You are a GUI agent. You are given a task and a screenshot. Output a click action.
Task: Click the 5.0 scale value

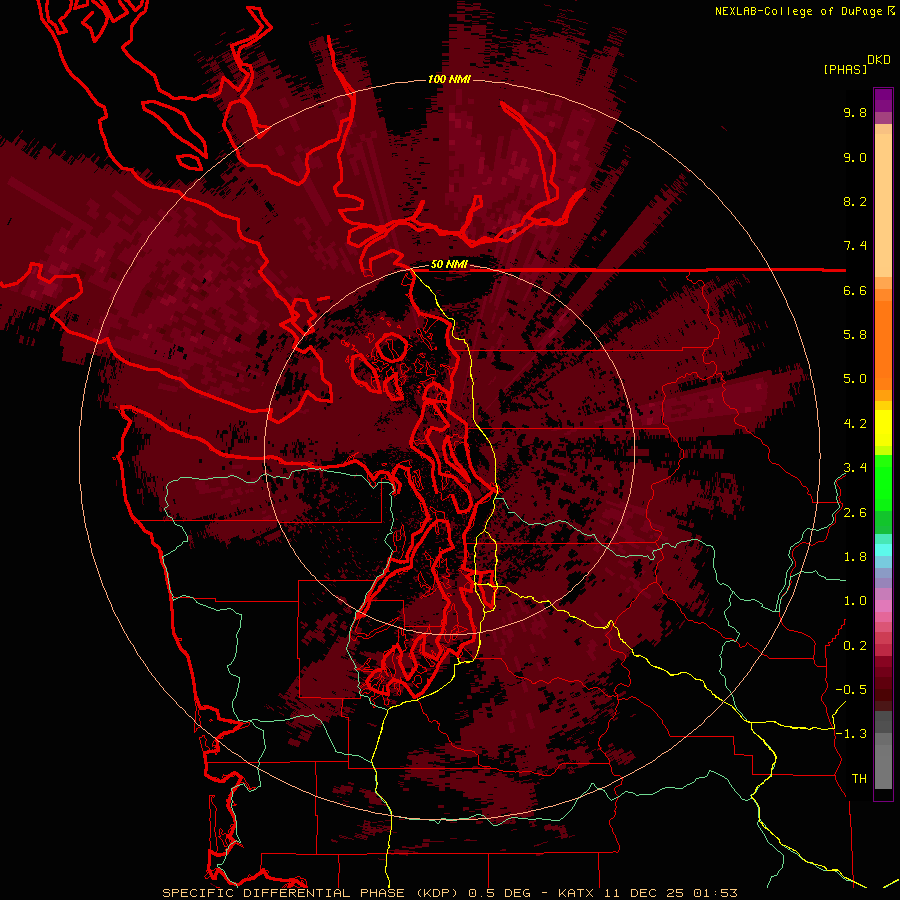click(855, 379)
